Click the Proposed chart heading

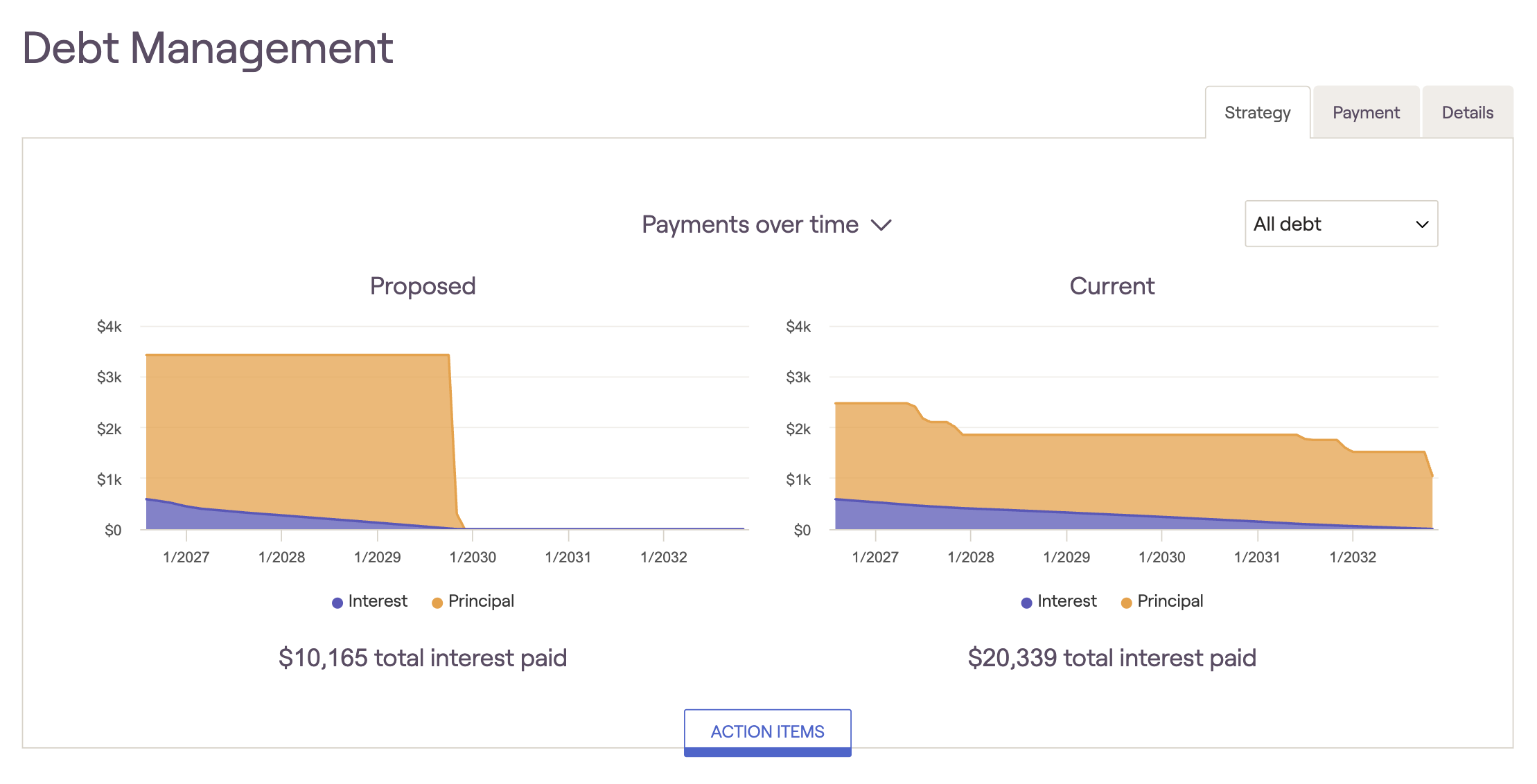click(423, 286)
